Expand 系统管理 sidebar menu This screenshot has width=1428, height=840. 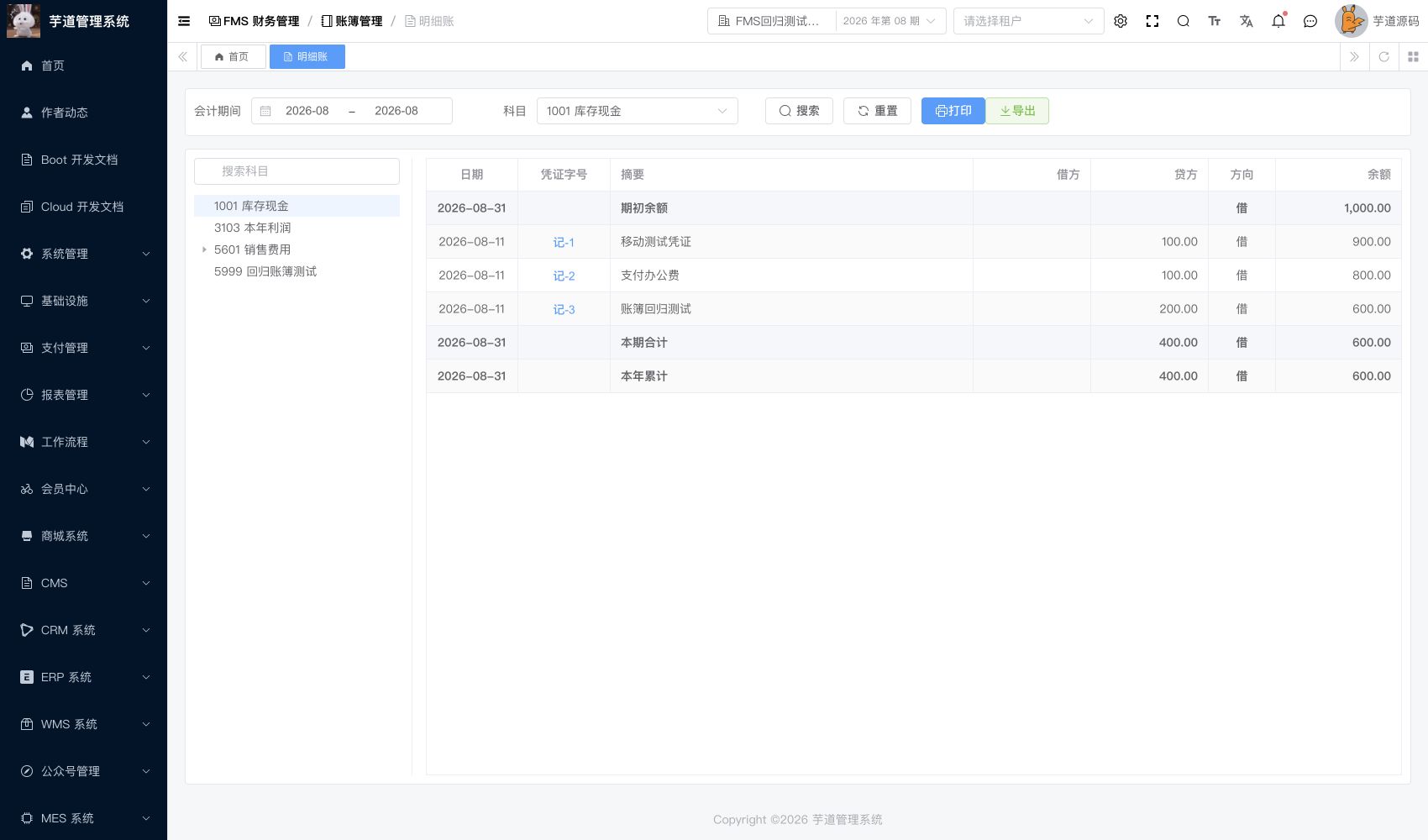[x=83, y=254]
